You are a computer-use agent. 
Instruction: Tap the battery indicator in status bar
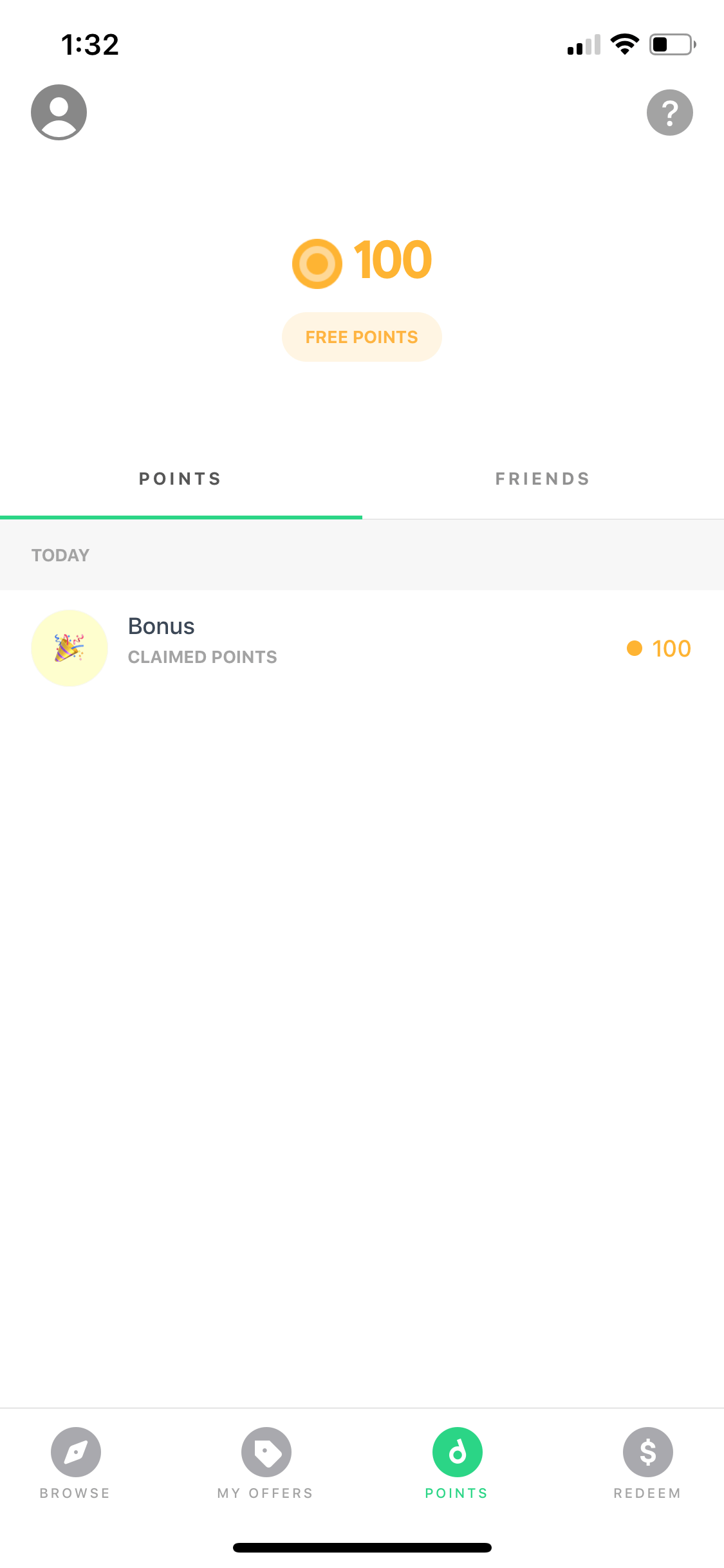click(673, 44)
